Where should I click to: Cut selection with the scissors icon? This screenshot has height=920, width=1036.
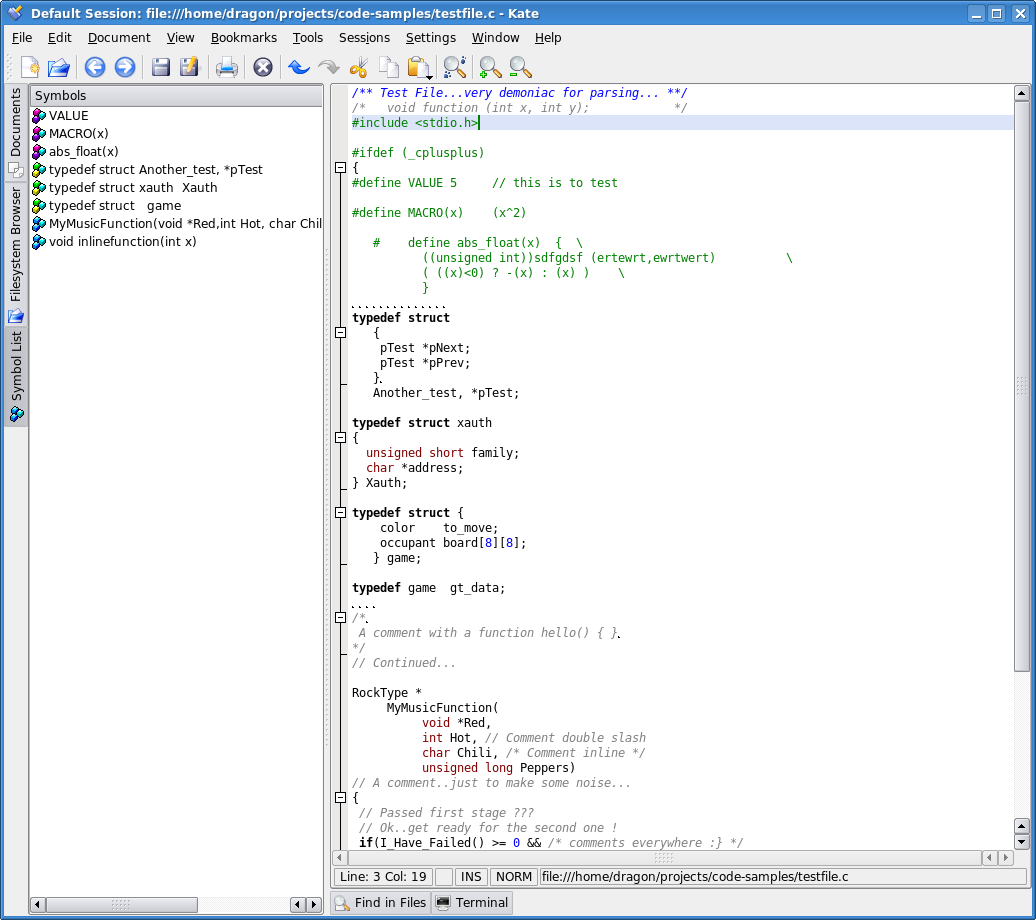359,67
